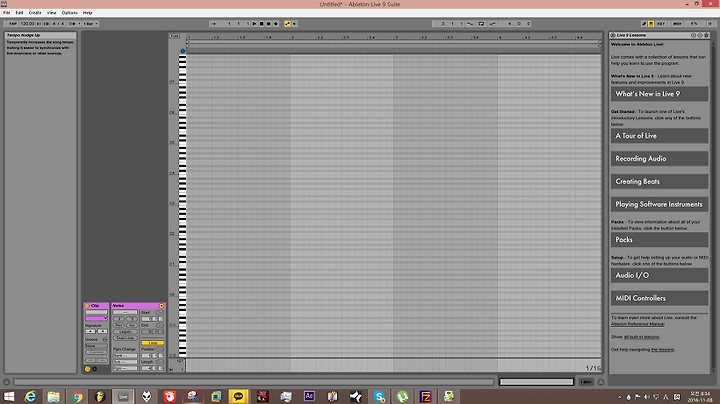Screen dimensions: 720x404
Task: Open the What's New in Live 9 lesson
Action: (x=659, y=94)
